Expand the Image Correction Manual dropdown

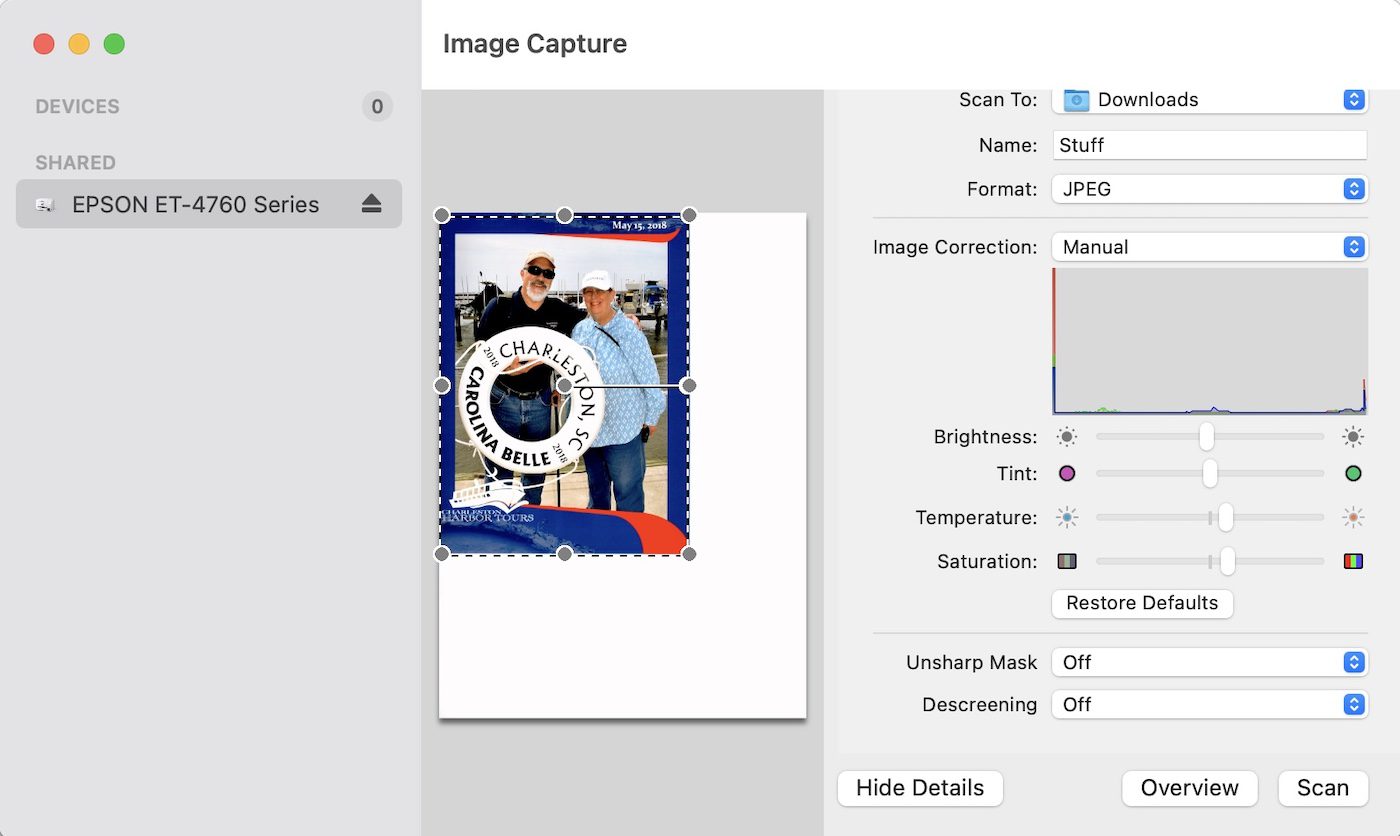(x=1209, y=247)
